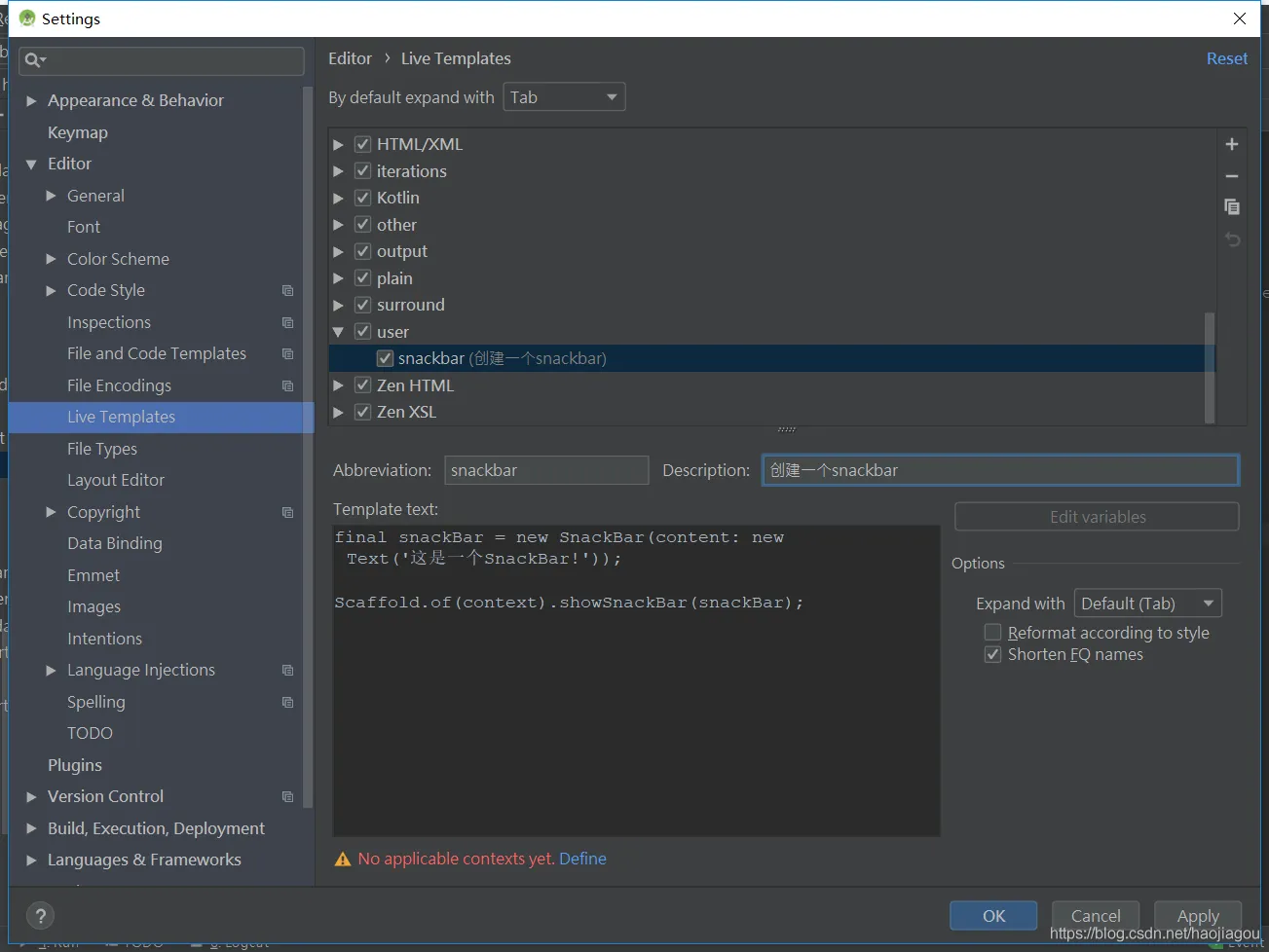This screenshot has width=1269, height=952.
Task: Click the Android Studio icon in title bar
Action: [27, 18]
